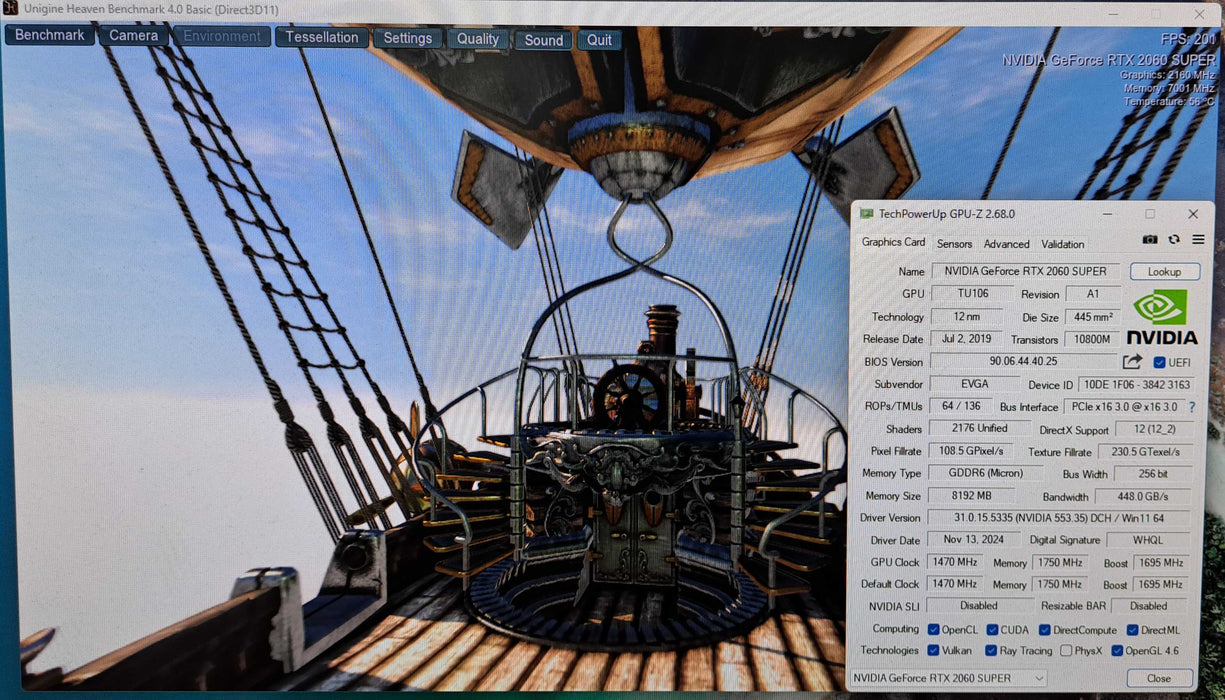This screenshot has width=1225, height=700.
Task: Click the GPU Clock value 1470 MHz
Action: pyautogui.click(x=954, y=562)
